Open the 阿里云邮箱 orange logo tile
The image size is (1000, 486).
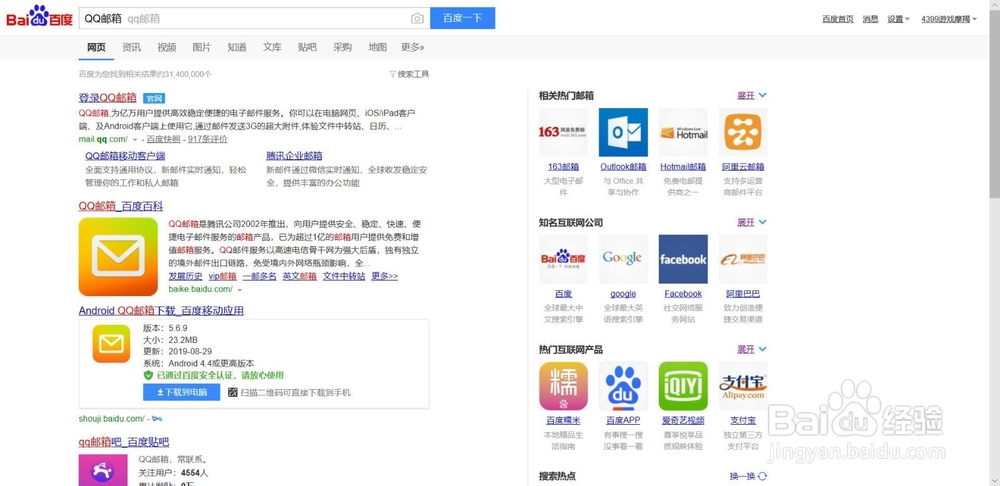coord(743,132)
